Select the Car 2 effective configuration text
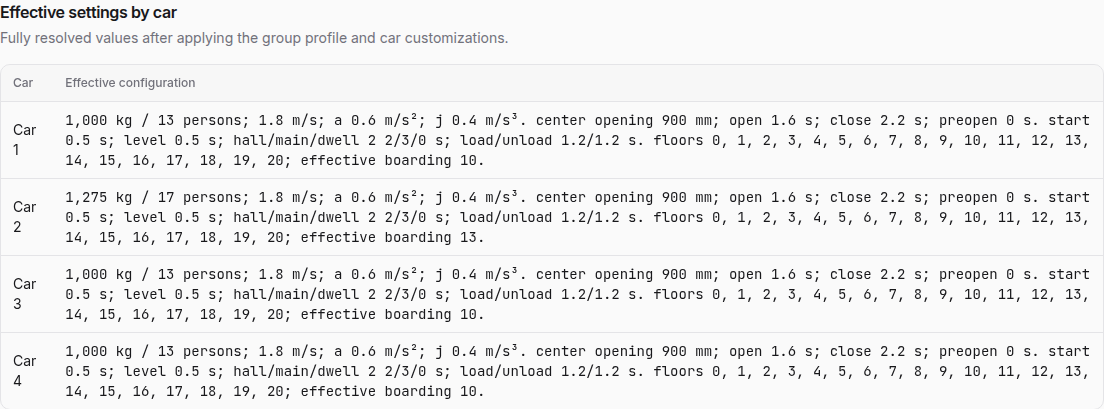1104x409 pixels. pos(577,217)
